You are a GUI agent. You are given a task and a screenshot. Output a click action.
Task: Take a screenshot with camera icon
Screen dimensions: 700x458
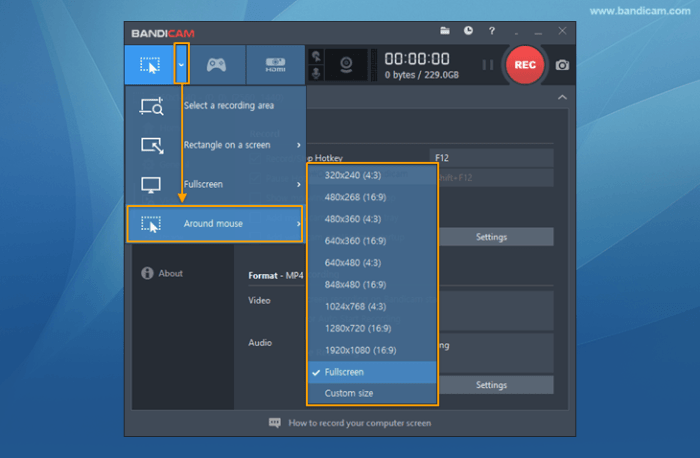562,65
